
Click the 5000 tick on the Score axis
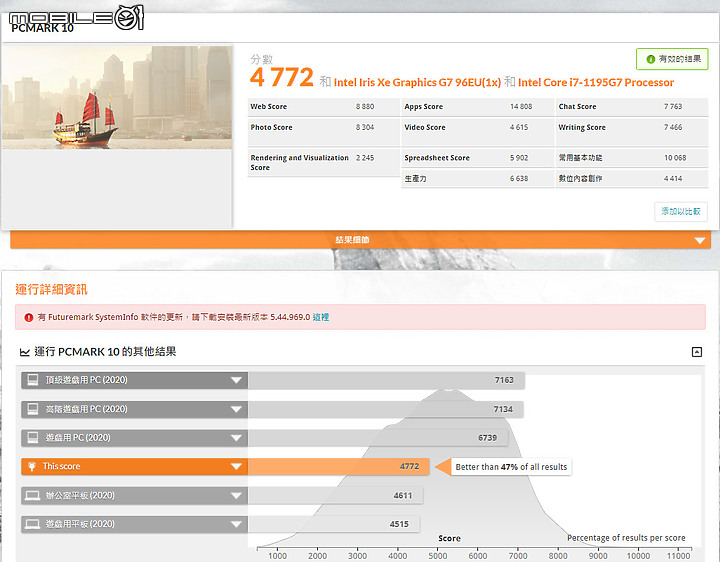(438, 556)
